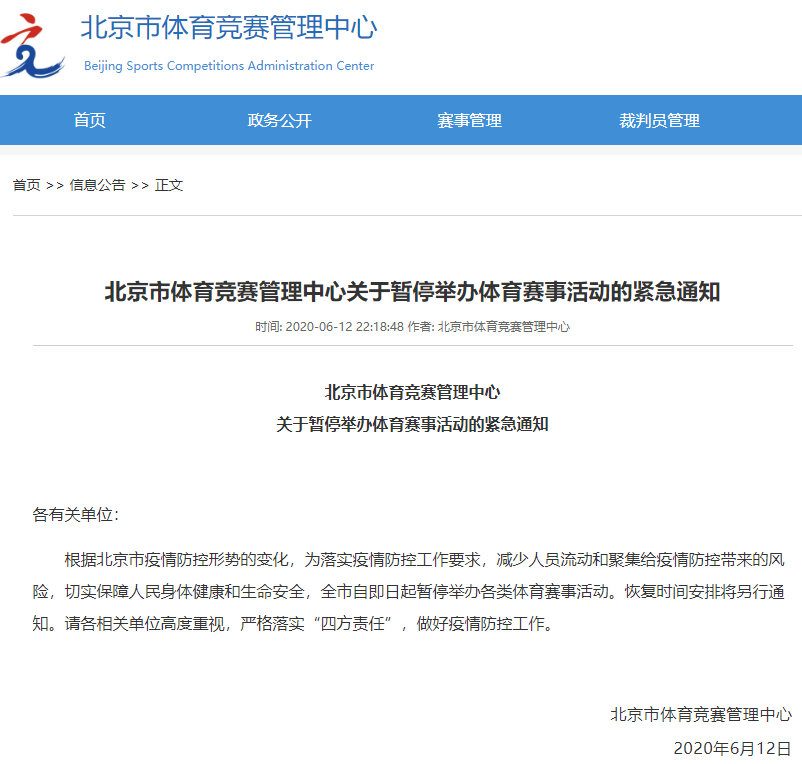Viewport: 802px width, 764px height.
Task: Click the salutation 各有关单位:
Action: (76, 514)
